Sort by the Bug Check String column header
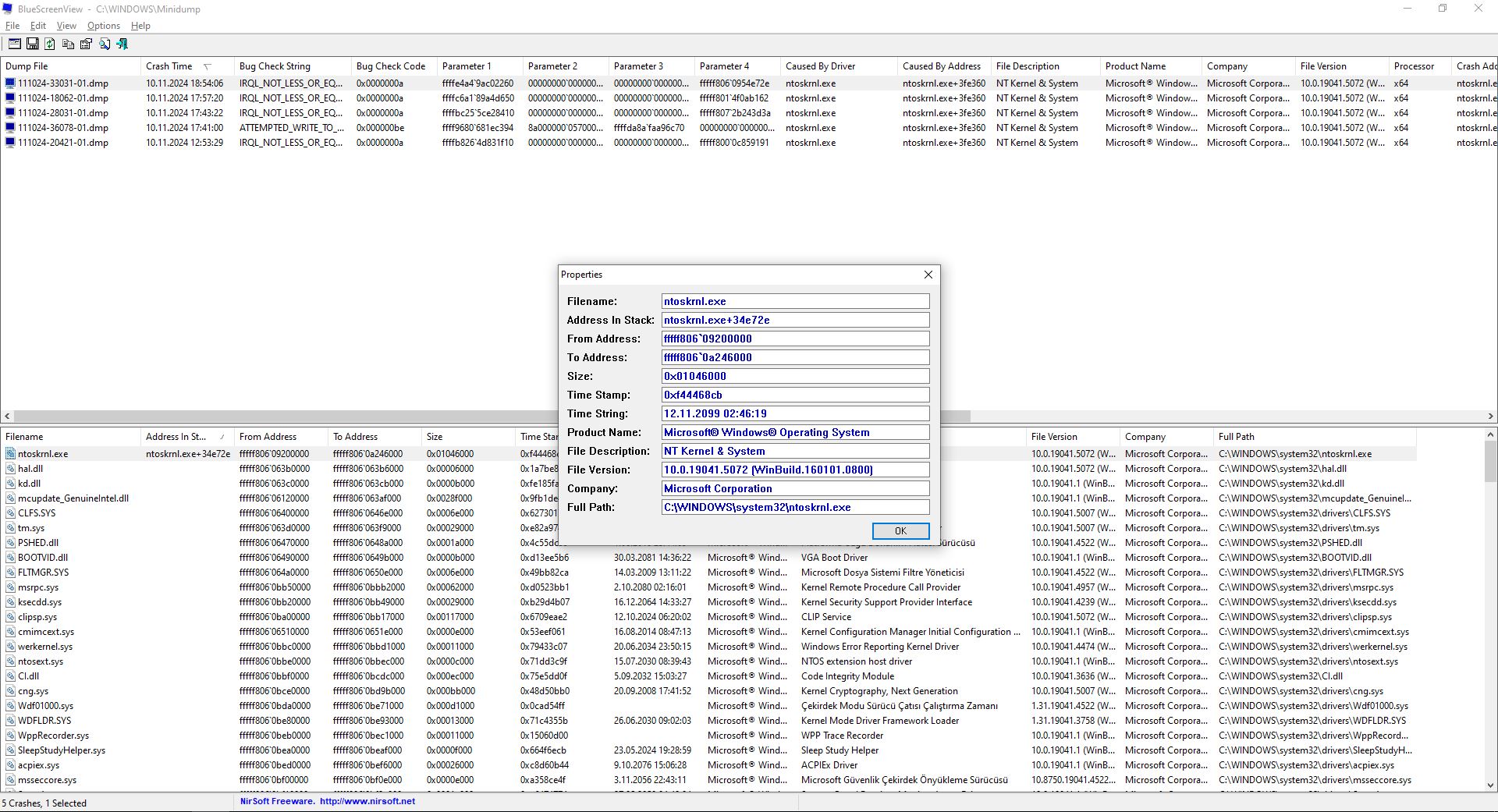This screenshot has width=1498, height=812. click(x=293, y=66)
